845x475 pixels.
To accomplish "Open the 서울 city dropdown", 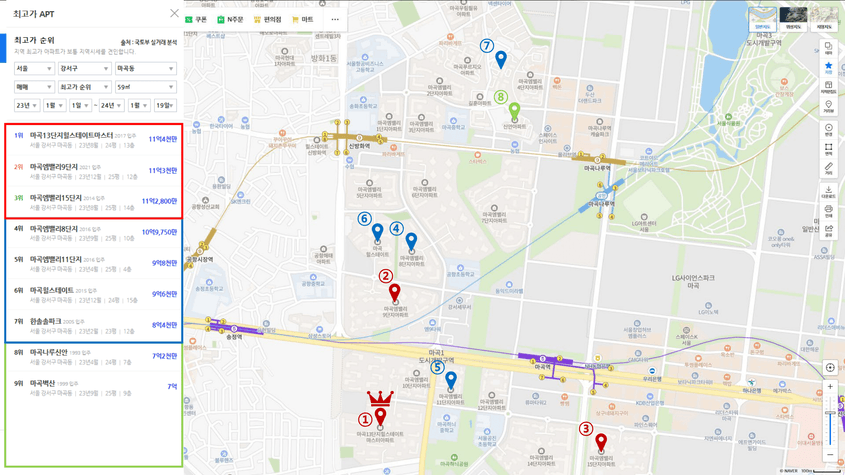I will 34,68.
